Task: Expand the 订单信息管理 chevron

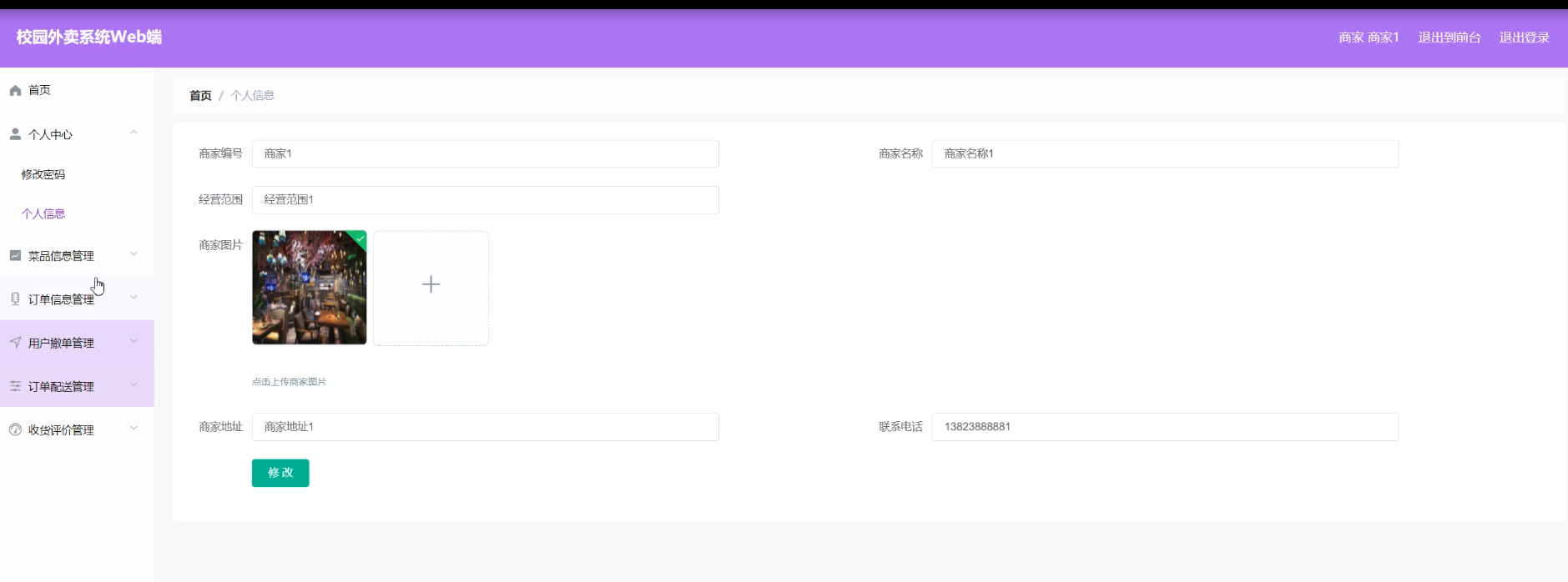Action: (x=134, y=298)
